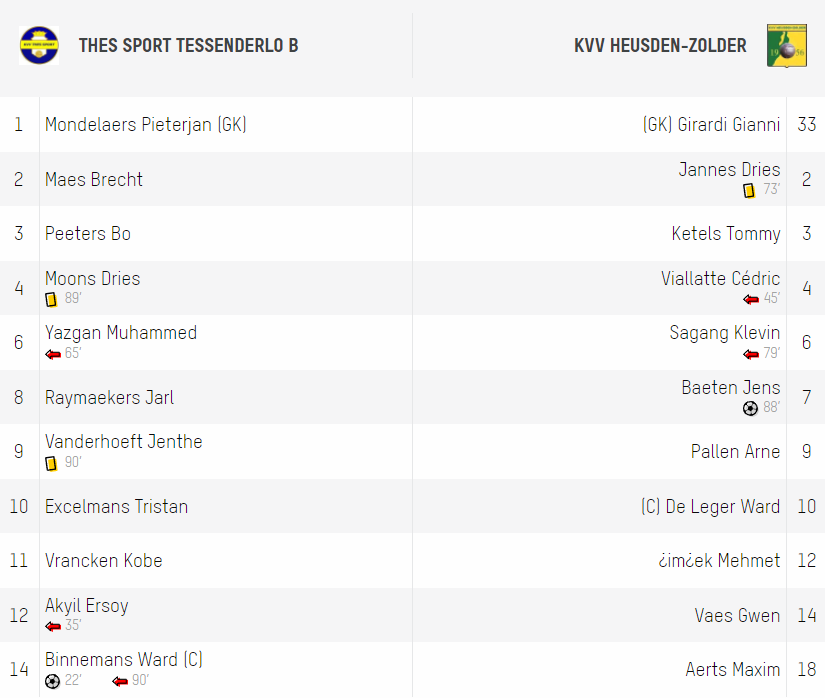This screenshot has width=825, height=698.
Task: Click shirt number 33 of Heusden-Zolder
Action: point(806,125)
